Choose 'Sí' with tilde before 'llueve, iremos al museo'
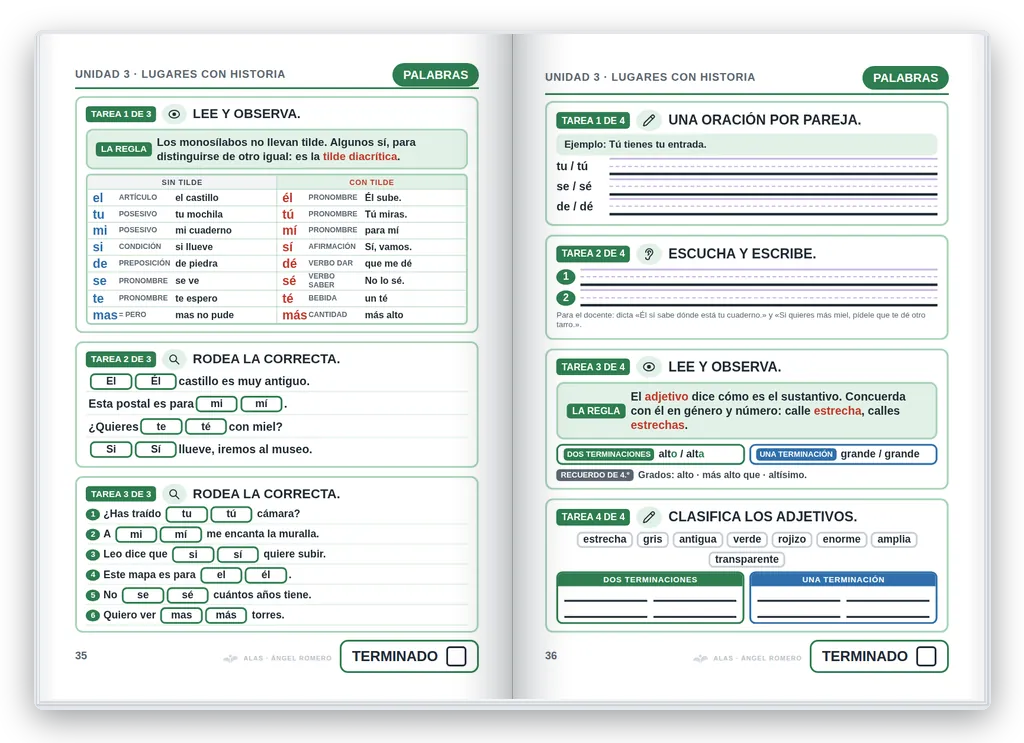The image size is (1024, 743). pos(155,449)
